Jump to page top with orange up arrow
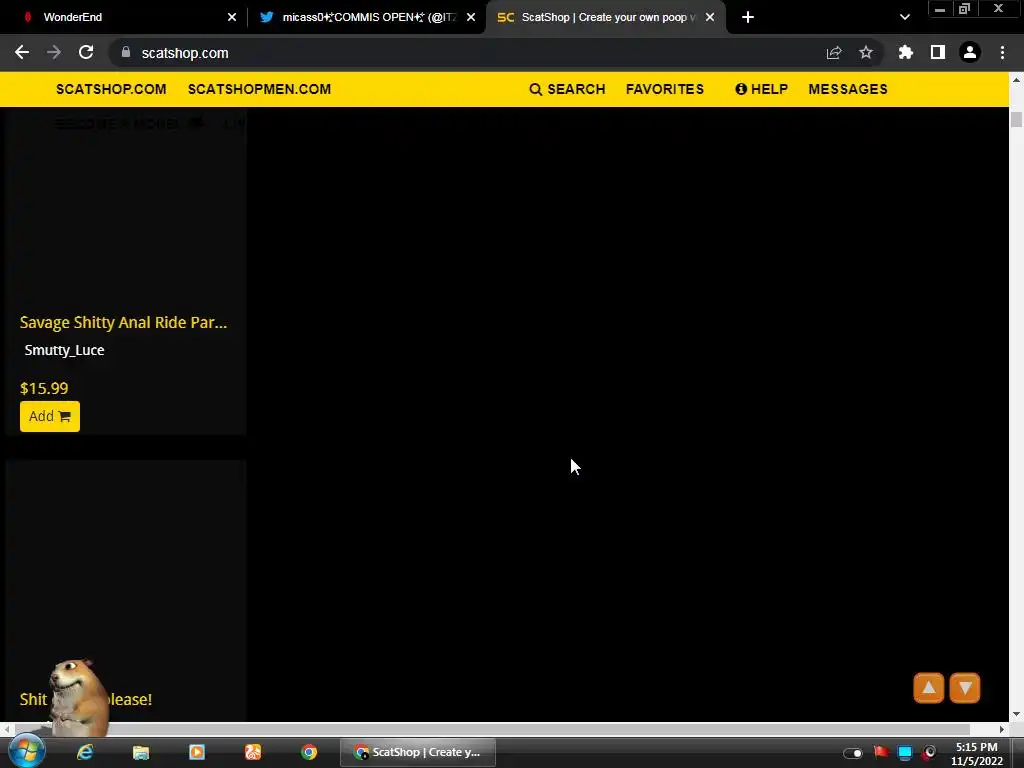The height and width of the screenshot is (768, 1024). point(929,688)
